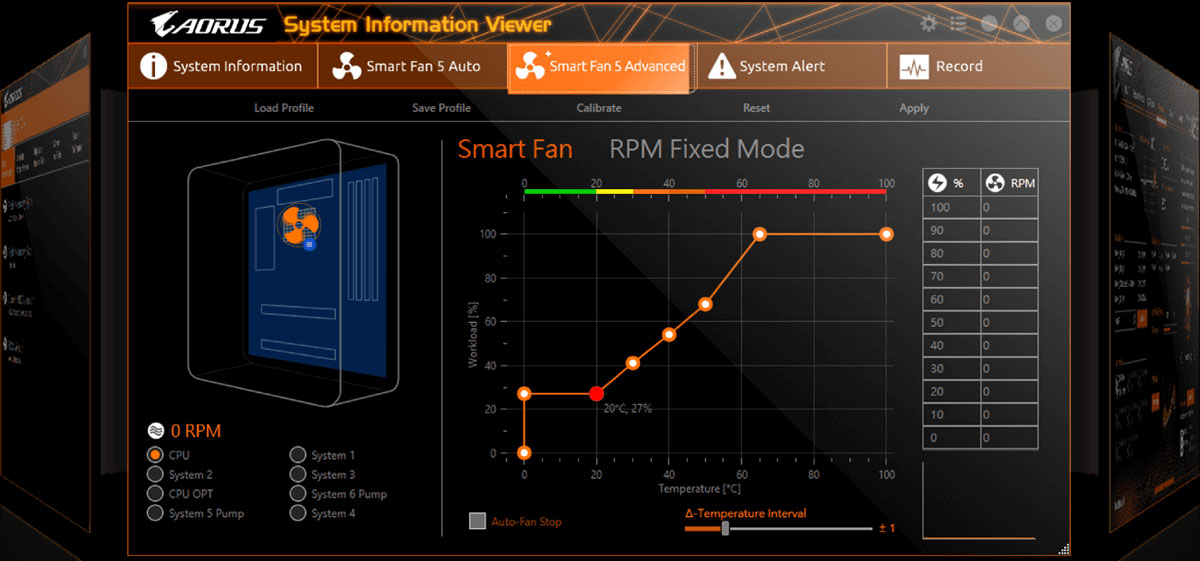This screenshot has width=1200, height=561.
Task: Select the red 20°C, 27% curve point
Action: tap(597, 394)
